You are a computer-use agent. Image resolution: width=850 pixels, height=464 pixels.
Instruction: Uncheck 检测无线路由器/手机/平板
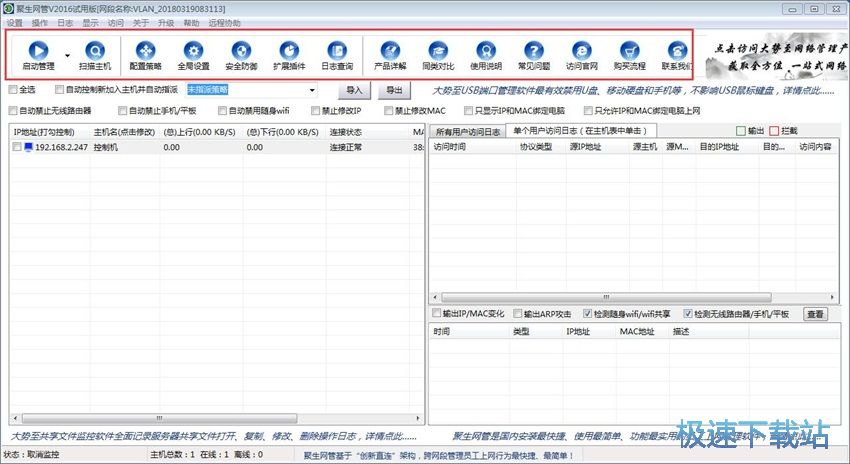pyautogui.click(x=687, y=313)
